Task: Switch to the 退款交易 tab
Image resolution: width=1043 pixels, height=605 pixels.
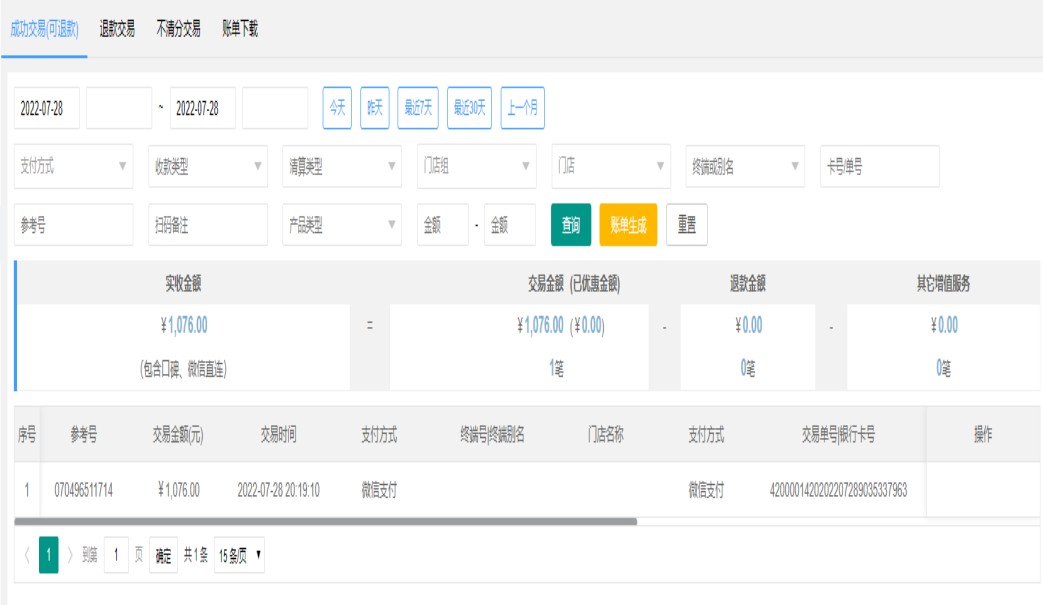Action: click(x=117, y=29)
